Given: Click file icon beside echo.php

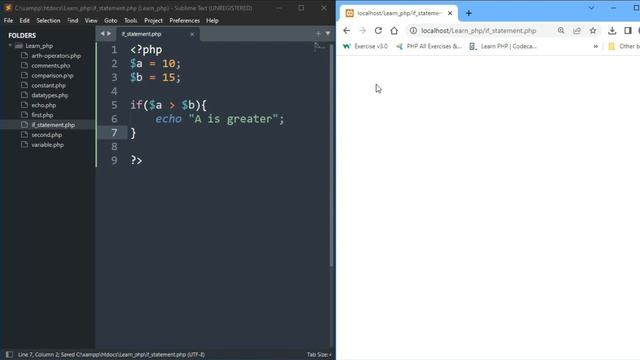Looking at the screenshot, I should click(x=24, y=105).
